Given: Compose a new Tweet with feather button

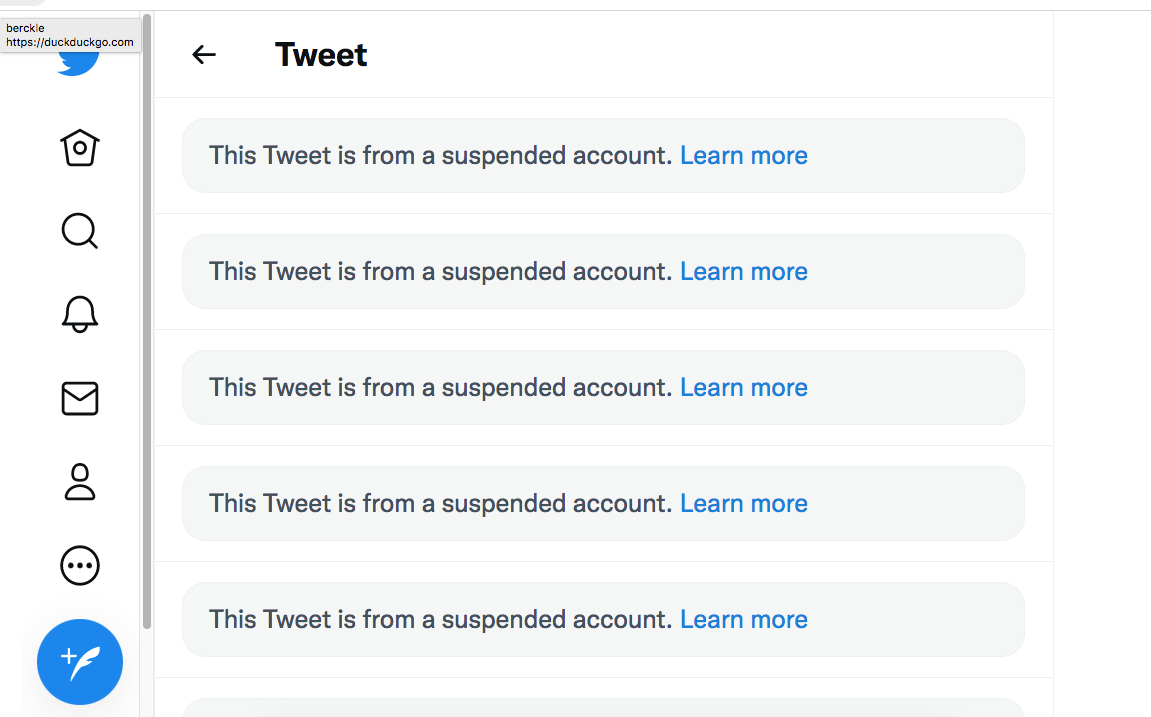Looking at the screenshot, I should point(79,662).
